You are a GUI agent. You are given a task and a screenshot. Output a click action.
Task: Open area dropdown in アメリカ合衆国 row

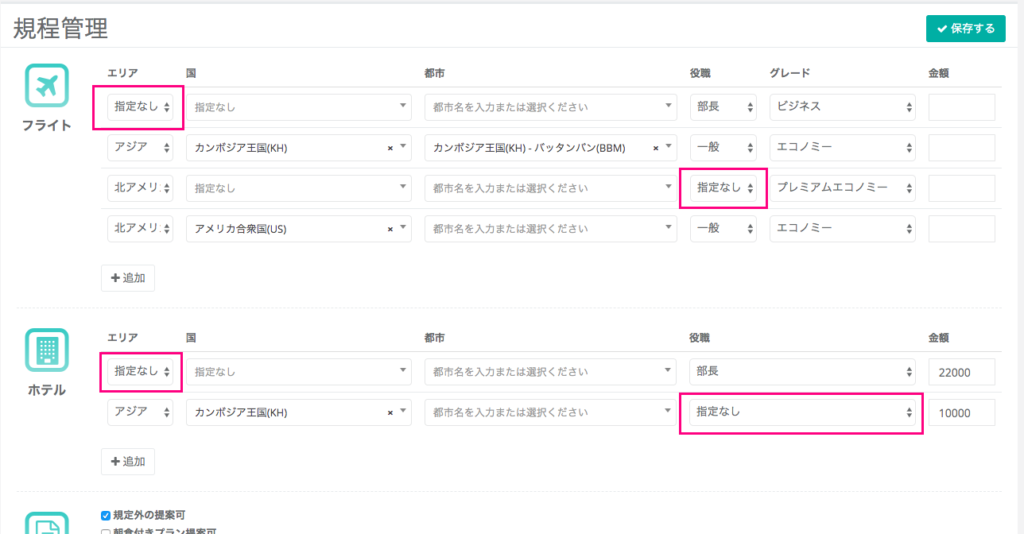(140, 228)
